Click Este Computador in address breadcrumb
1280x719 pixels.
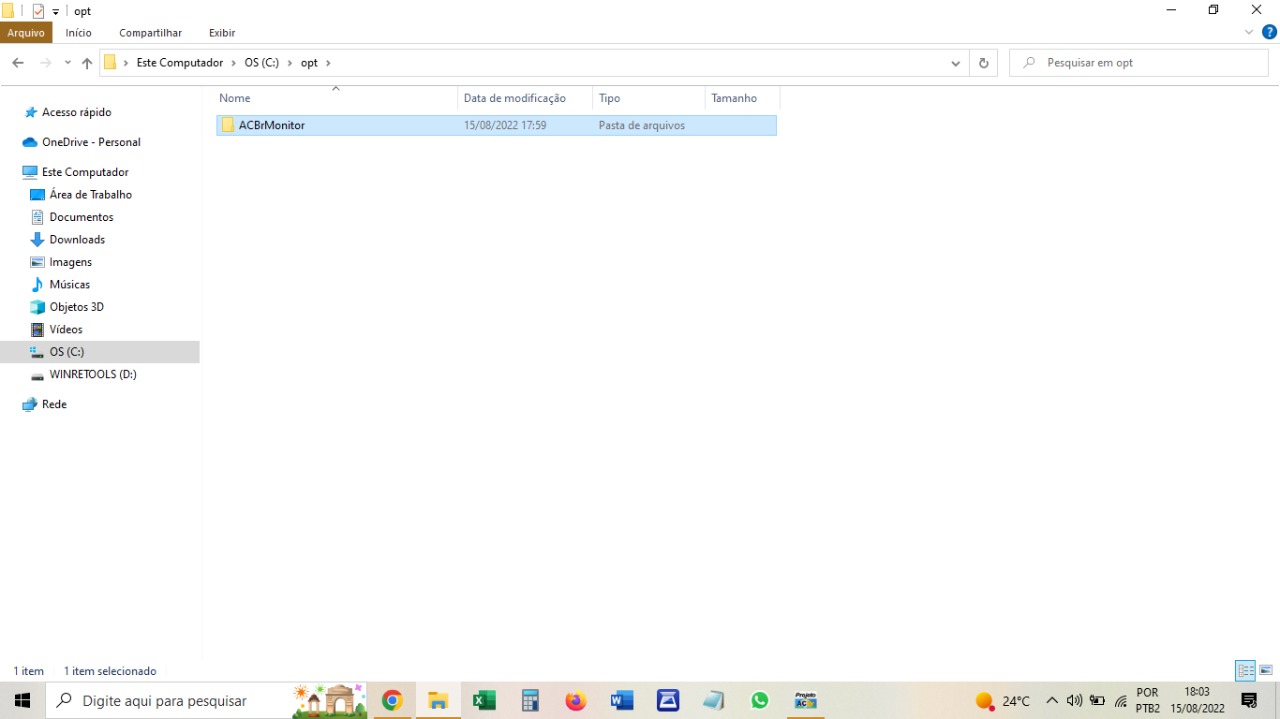pyautogui.click(x=180, y=63)
